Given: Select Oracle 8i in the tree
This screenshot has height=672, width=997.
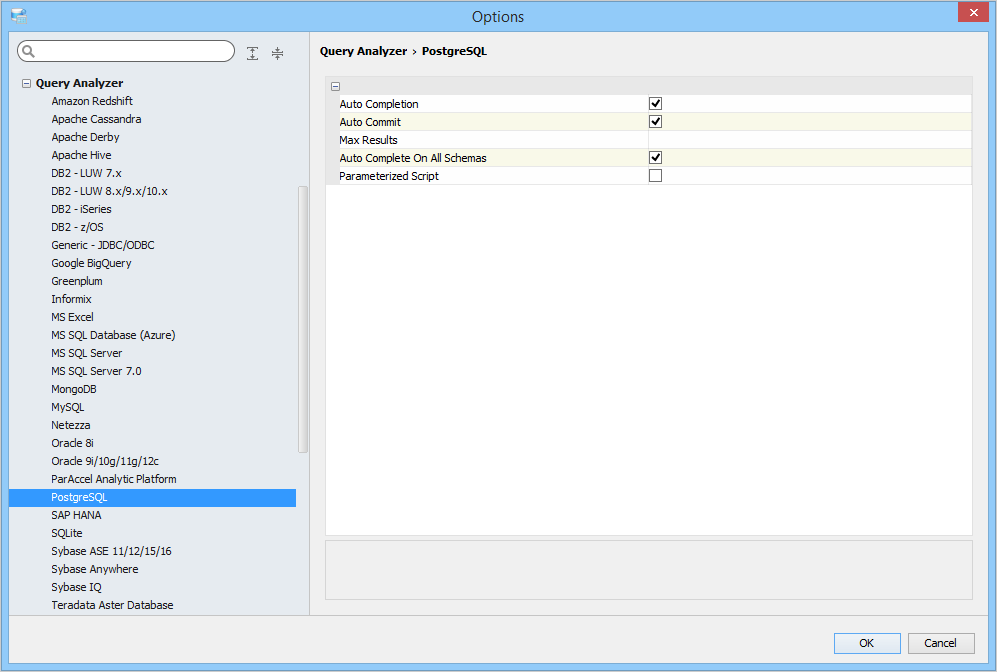Looking at the screenshot, I should tap(72, 443).
